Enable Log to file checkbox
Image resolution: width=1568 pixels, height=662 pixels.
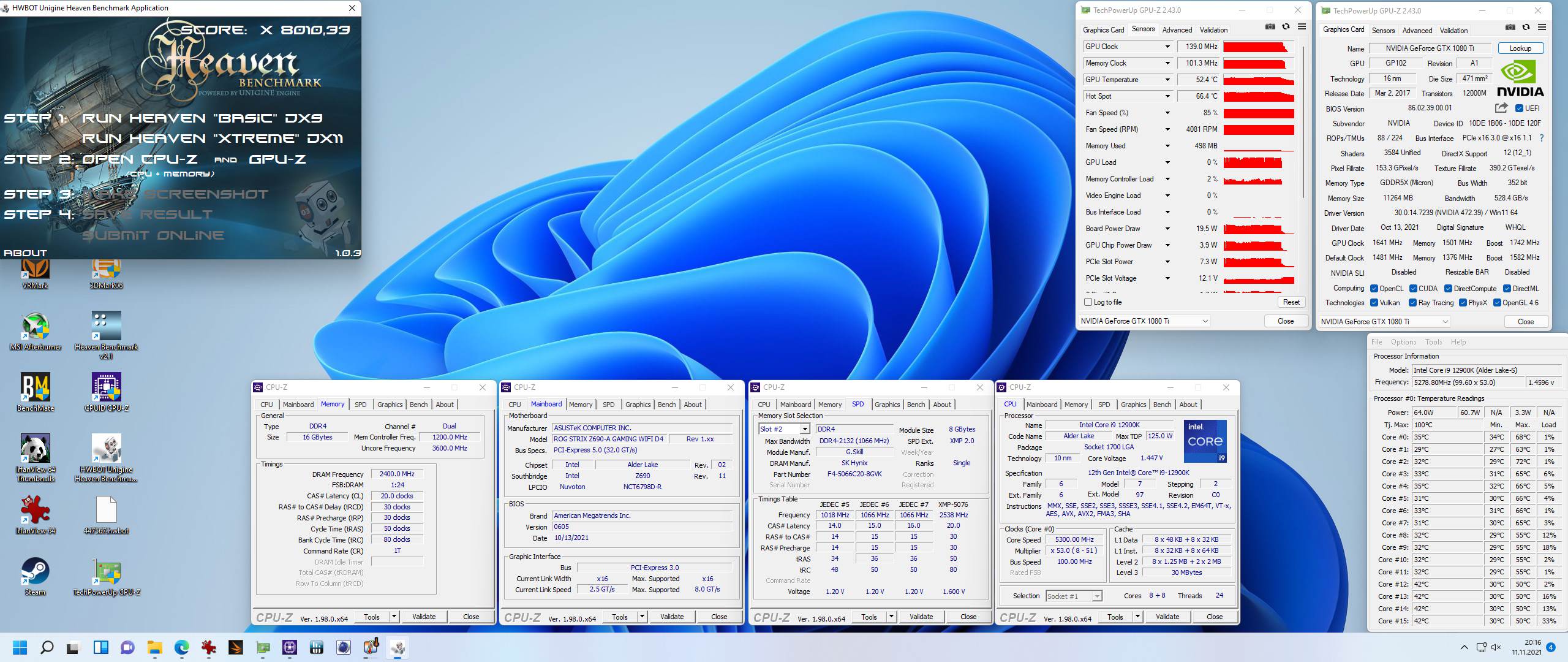click(x=1088, y=302)
